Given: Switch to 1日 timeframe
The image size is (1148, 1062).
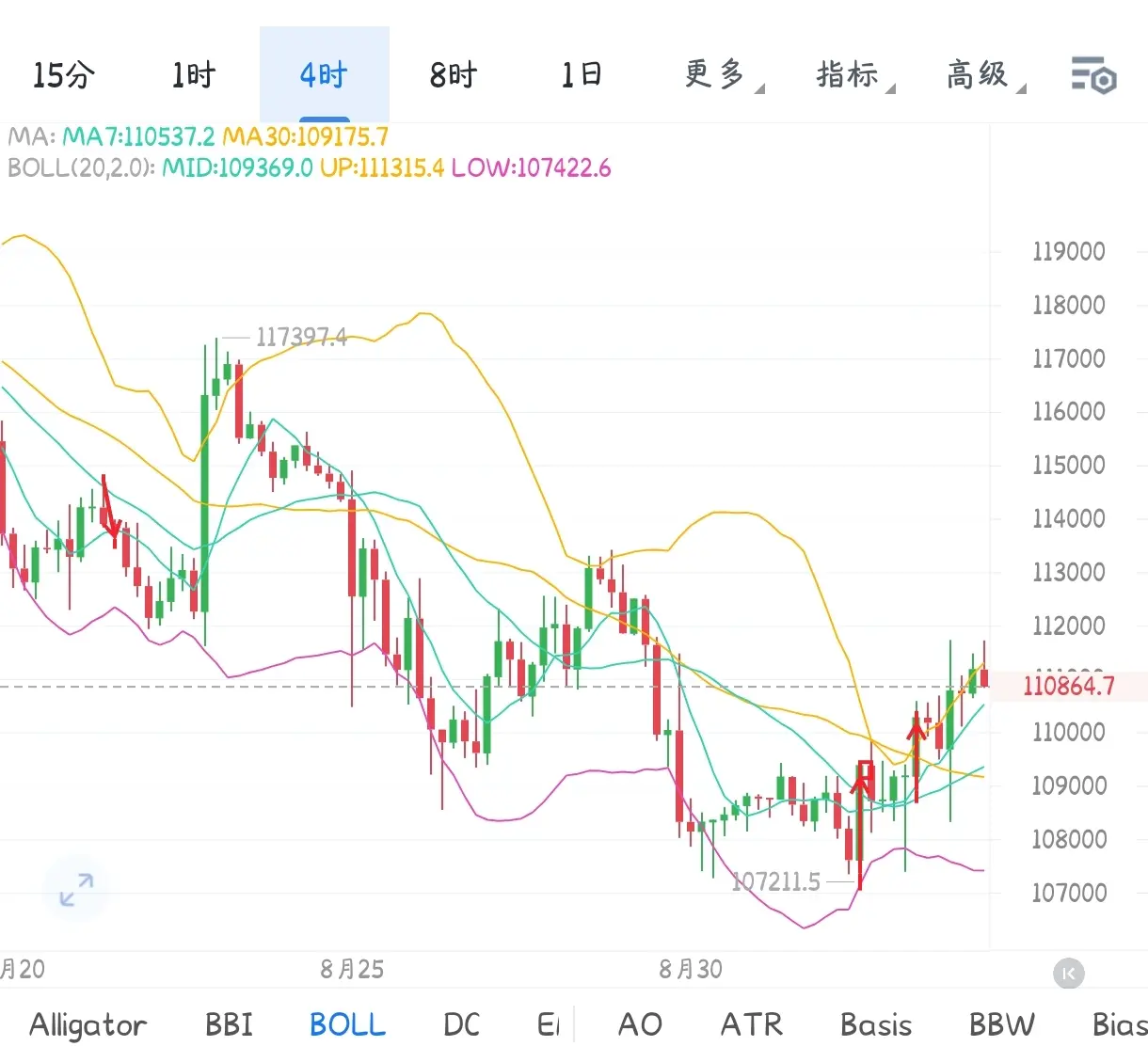Looking at the screenshot, I should click(582, 75).
